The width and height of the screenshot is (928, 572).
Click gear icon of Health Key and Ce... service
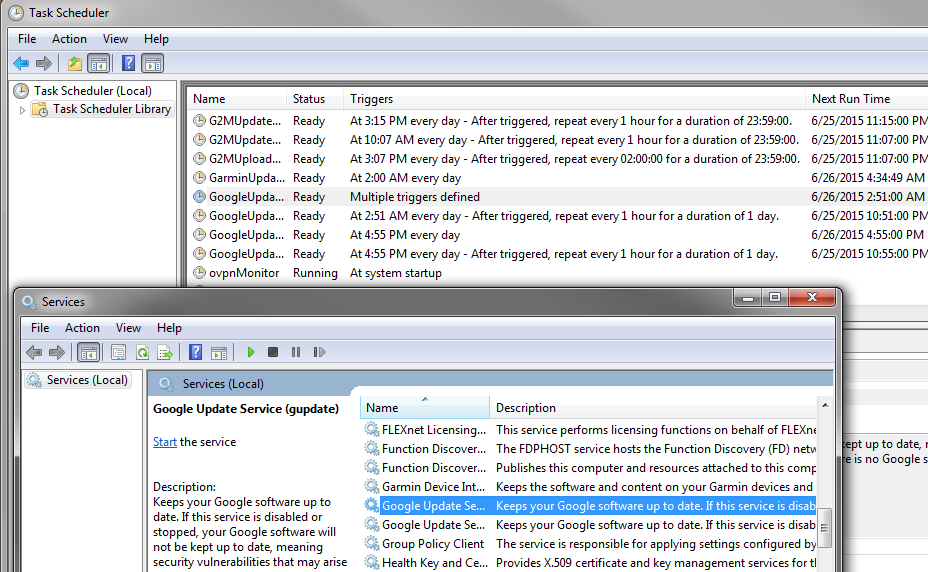[x=372, y=562]
